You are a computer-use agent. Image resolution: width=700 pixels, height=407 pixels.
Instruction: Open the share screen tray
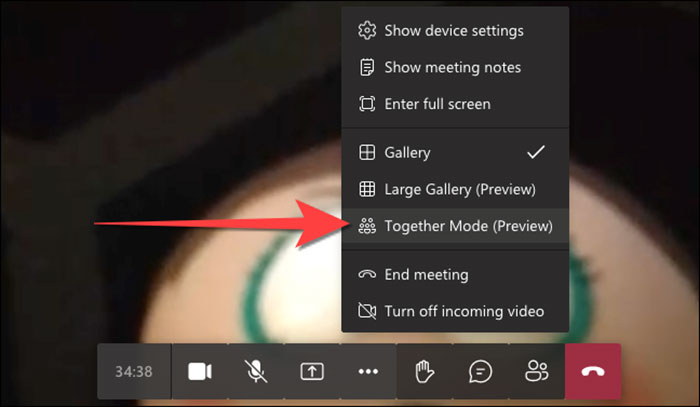tap(312, 371)
